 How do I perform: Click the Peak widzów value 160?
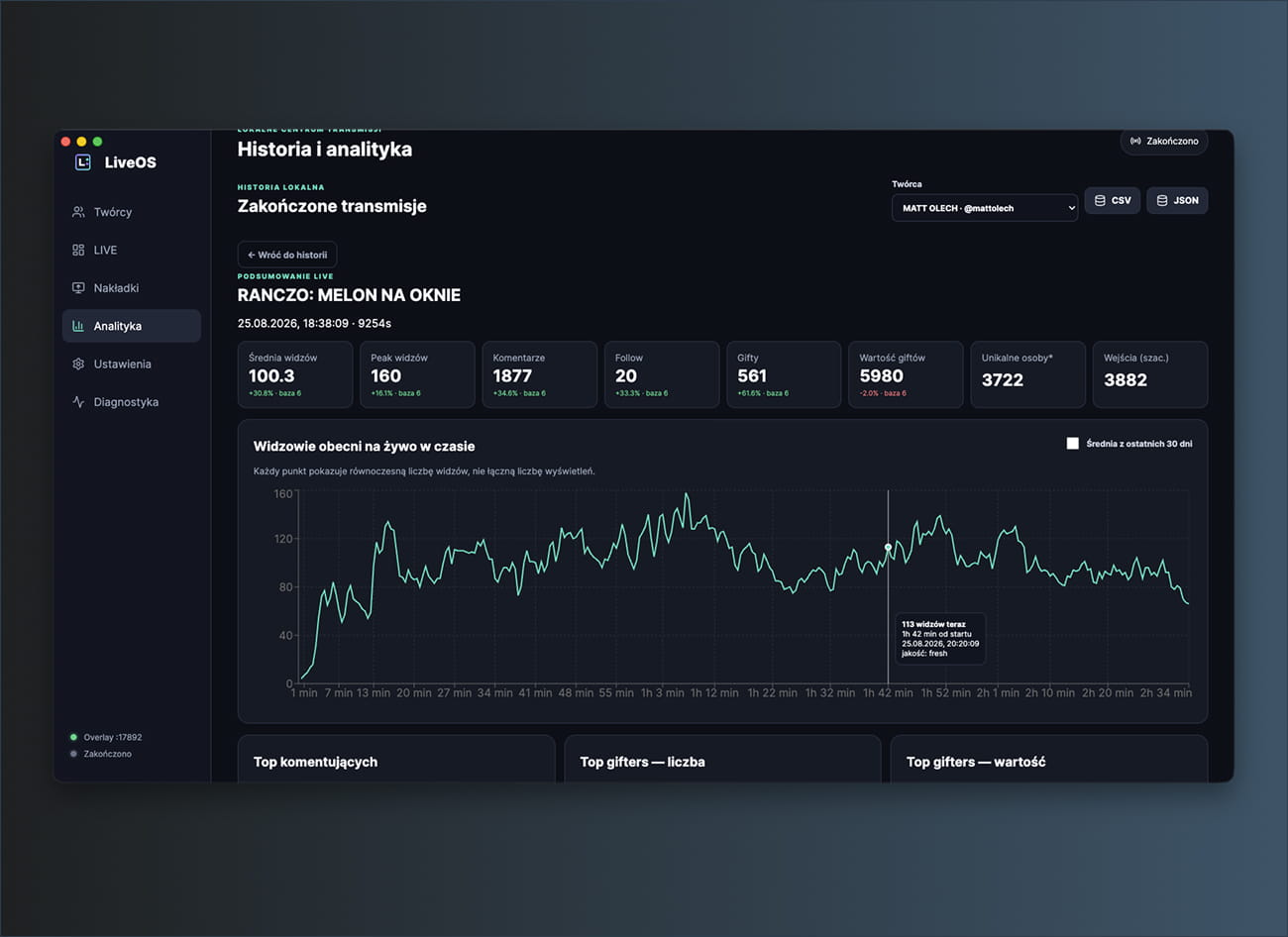pos(386,376)
